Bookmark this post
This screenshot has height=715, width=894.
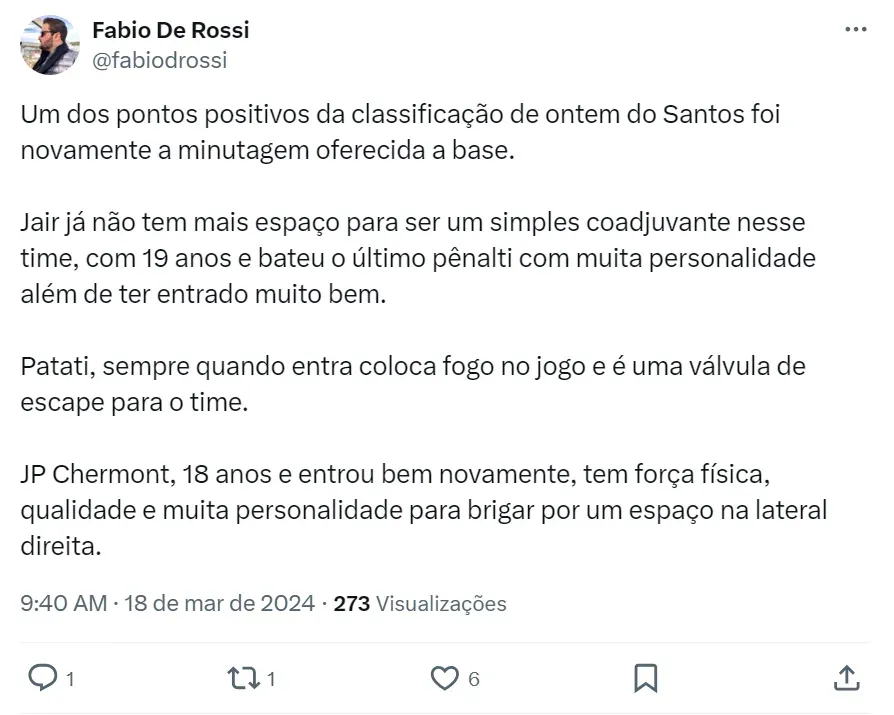(x=645, y=678)
